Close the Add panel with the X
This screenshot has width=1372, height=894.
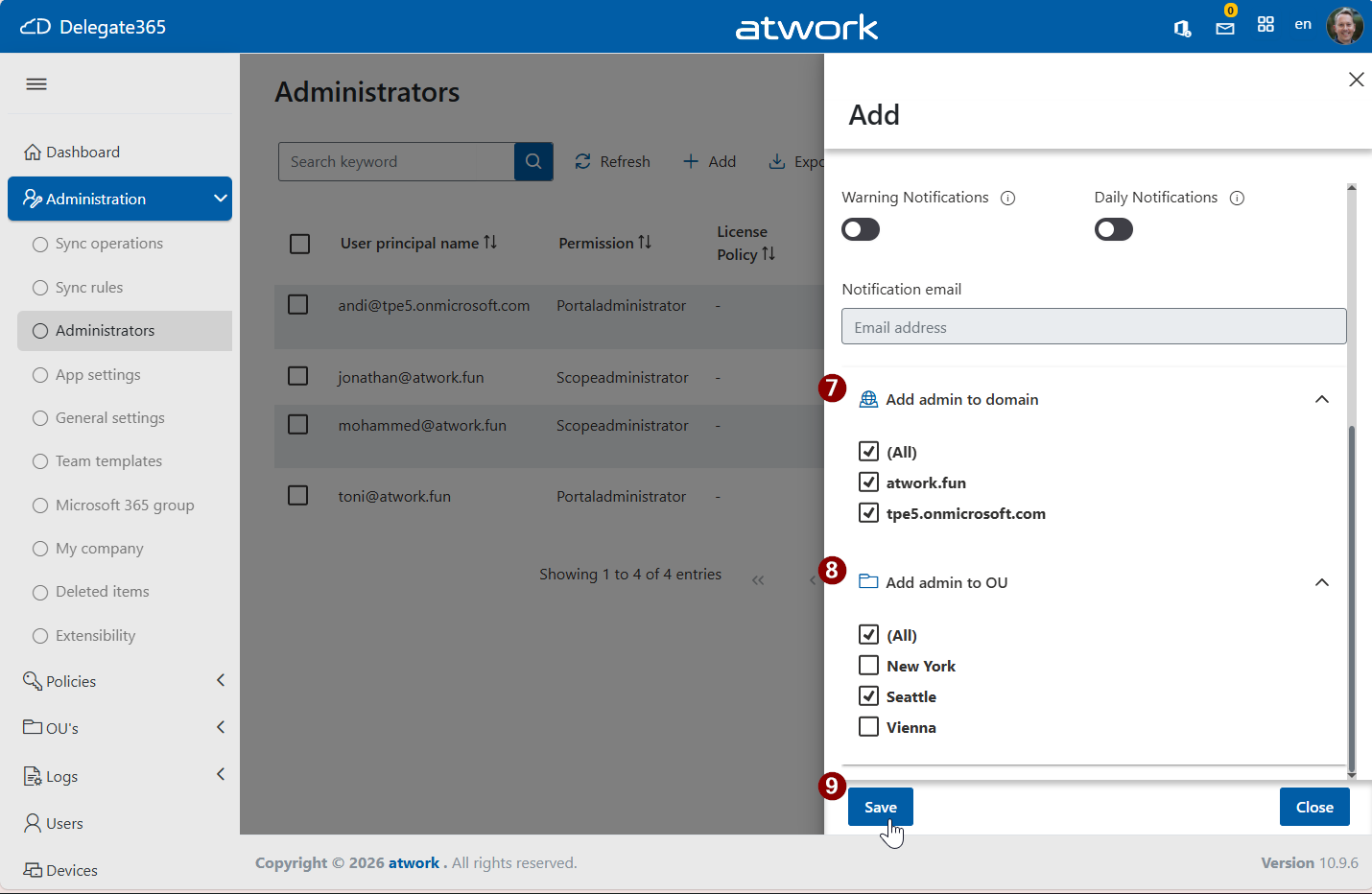click(1356, 80)
